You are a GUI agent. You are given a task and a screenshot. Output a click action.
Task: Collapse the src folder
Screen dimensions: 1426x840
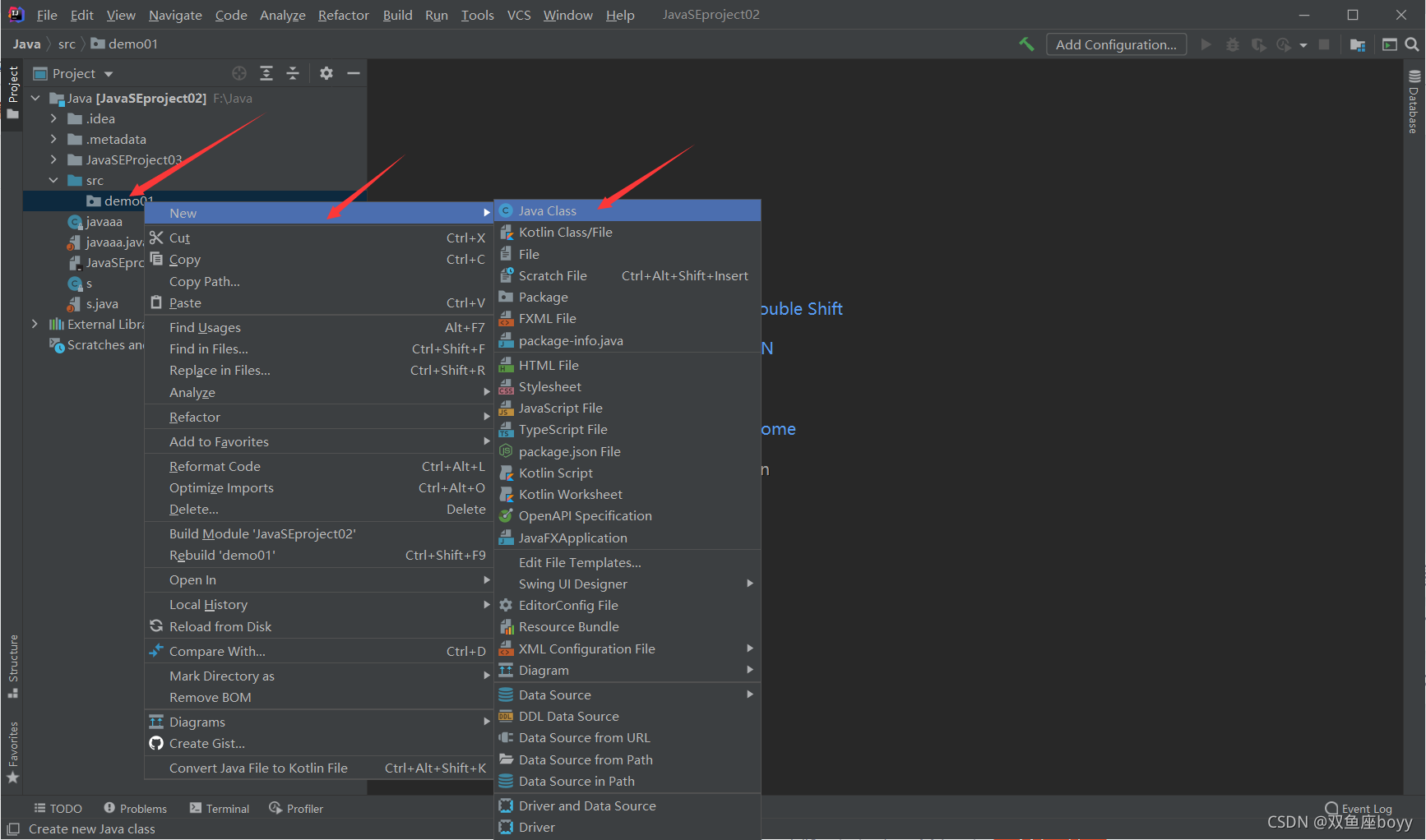tap(53, 180)
